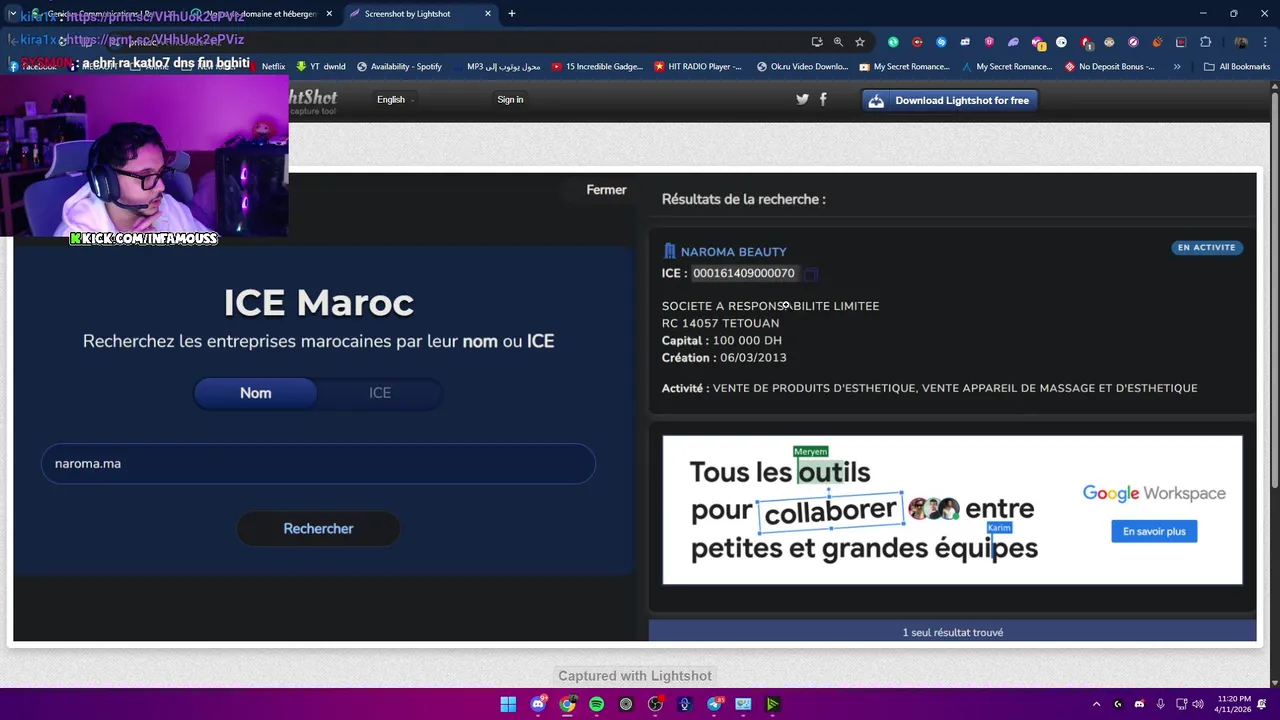1280x720 pixels.
Task: Click the ICE number 000161409000070
Action: [x=744, y=274]
